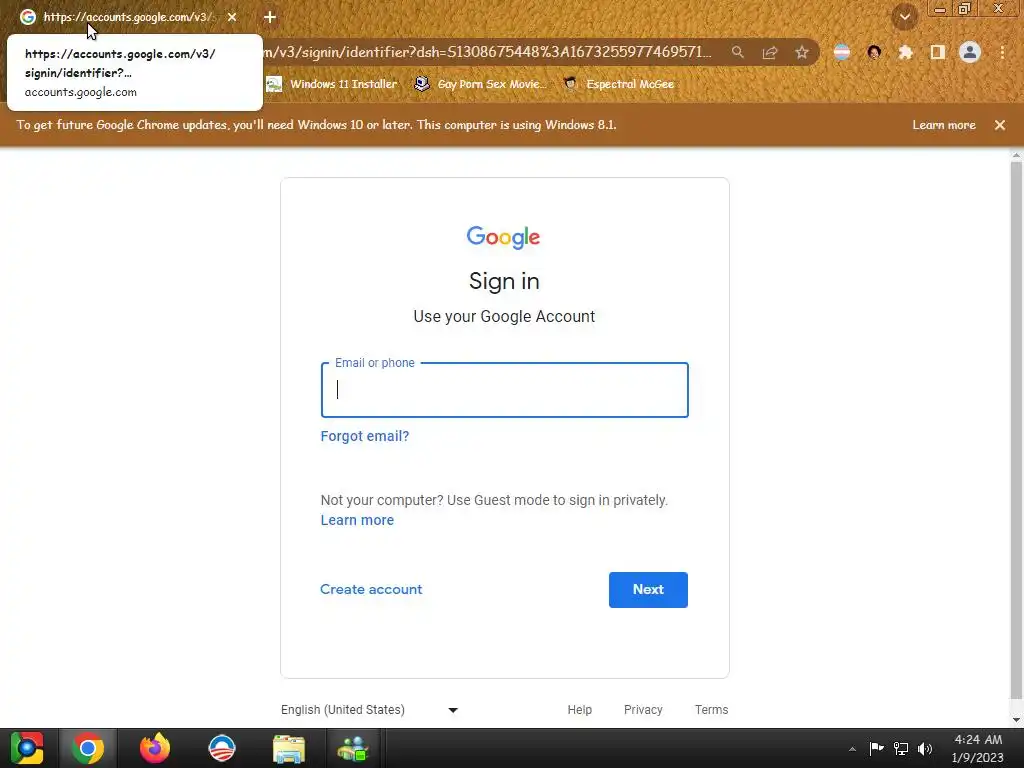This screenshot has width=1024, height=768.
Task: Click the blue Next button
Action: tap(648, 590)
